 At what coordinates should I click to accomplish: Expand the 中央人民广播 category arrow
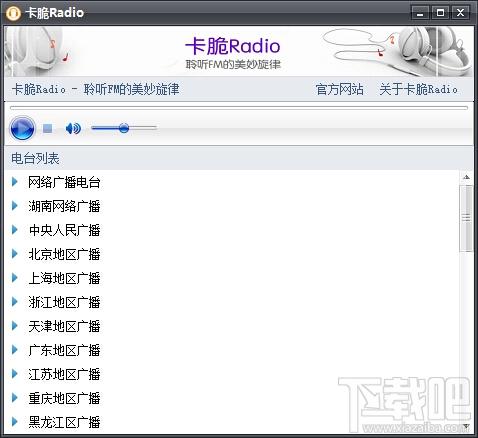[15, 230]
